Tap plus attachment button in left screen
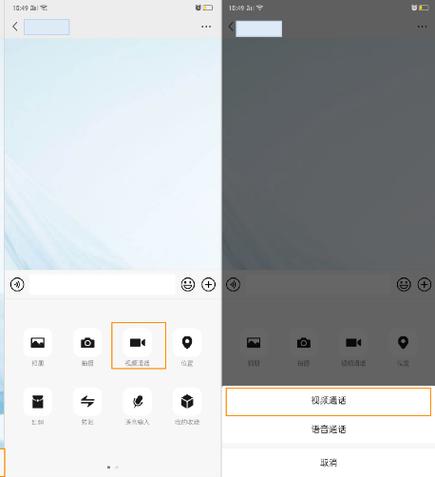The width and height of the screenshot is (435, 477). (x=208, y=285)
